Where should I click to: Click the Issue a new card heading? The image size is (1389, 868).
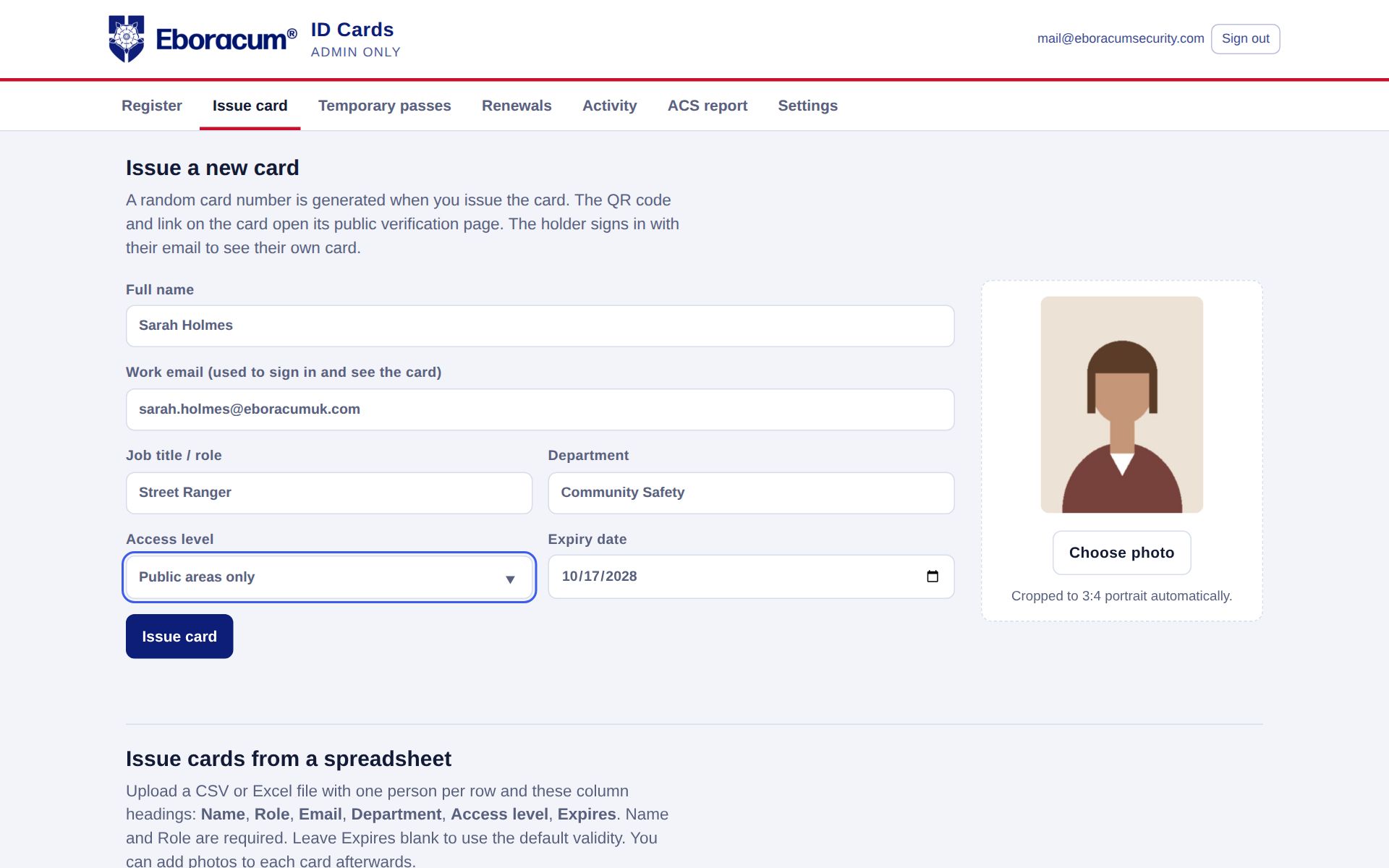coord(212,168)
